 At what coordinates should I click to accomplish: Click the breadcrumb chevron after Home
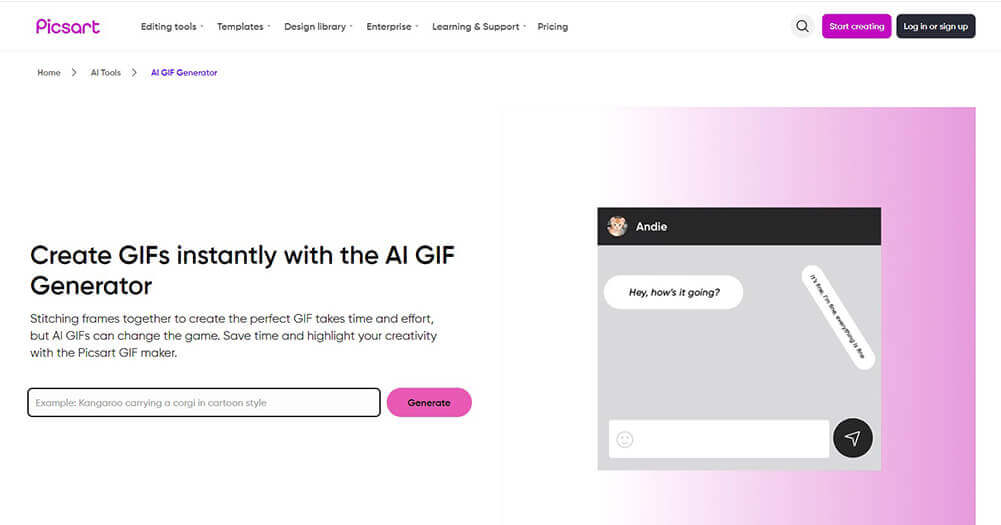click(74, 73)
